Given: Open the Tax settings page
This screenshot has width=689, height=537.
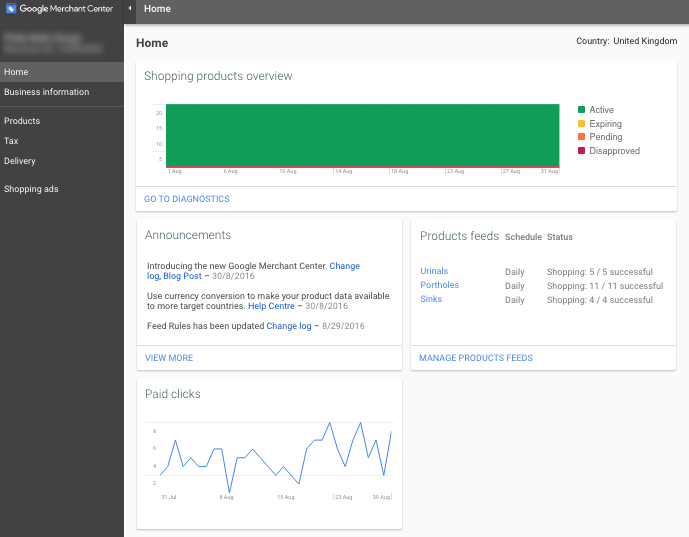Looking at the screenshot, I should [x=11, y=141].
